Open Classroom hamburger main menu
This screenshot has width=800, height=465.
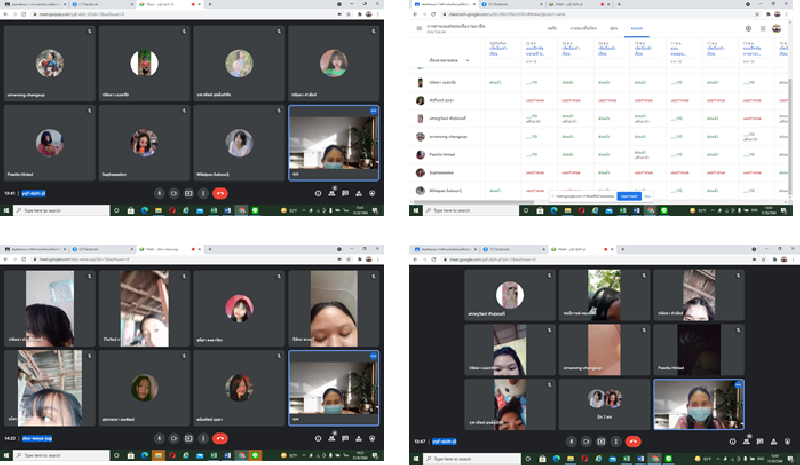point(417,29)
